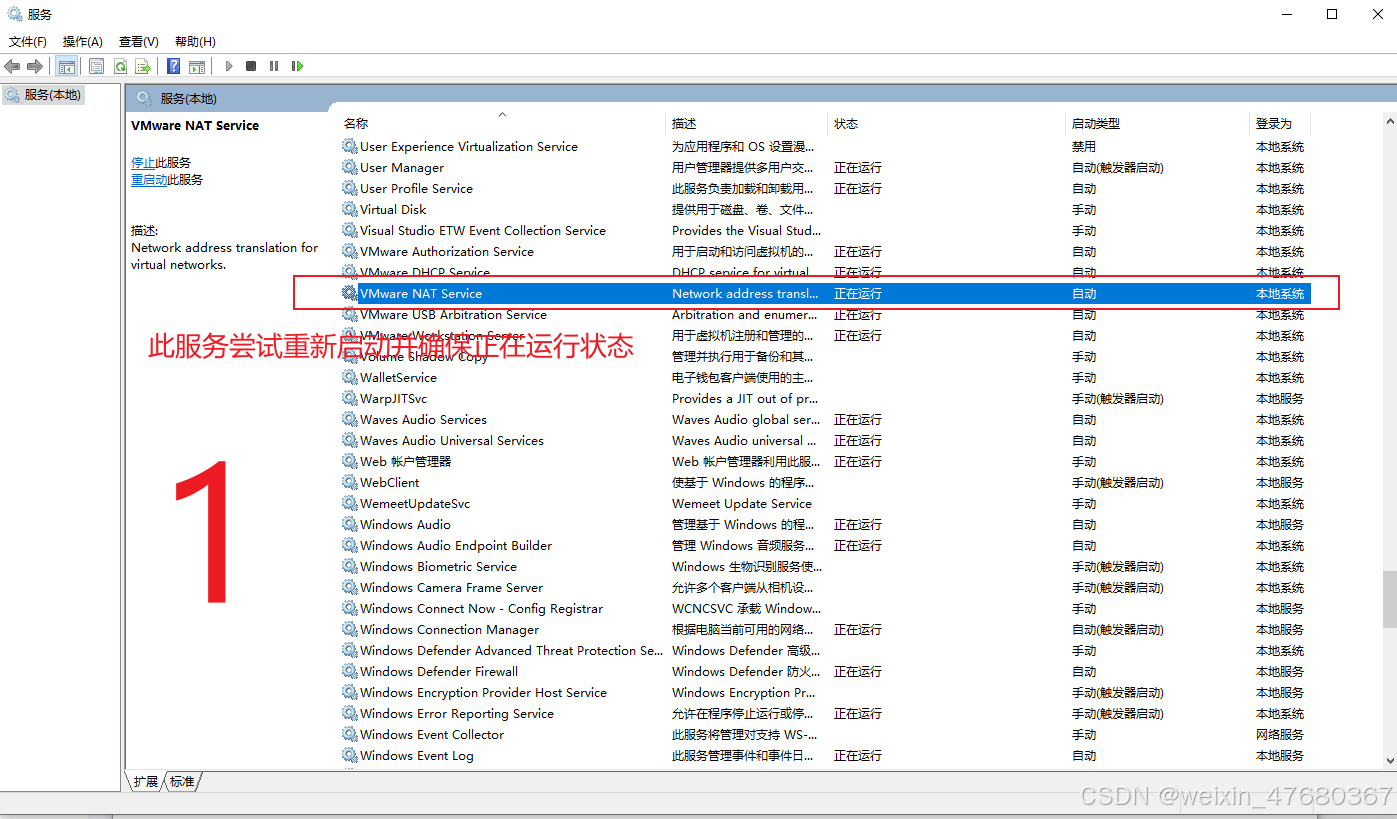Click the gear icon beside Windows Defender Firewall
Screen dimensions: 1397x819
coord(349,671)
